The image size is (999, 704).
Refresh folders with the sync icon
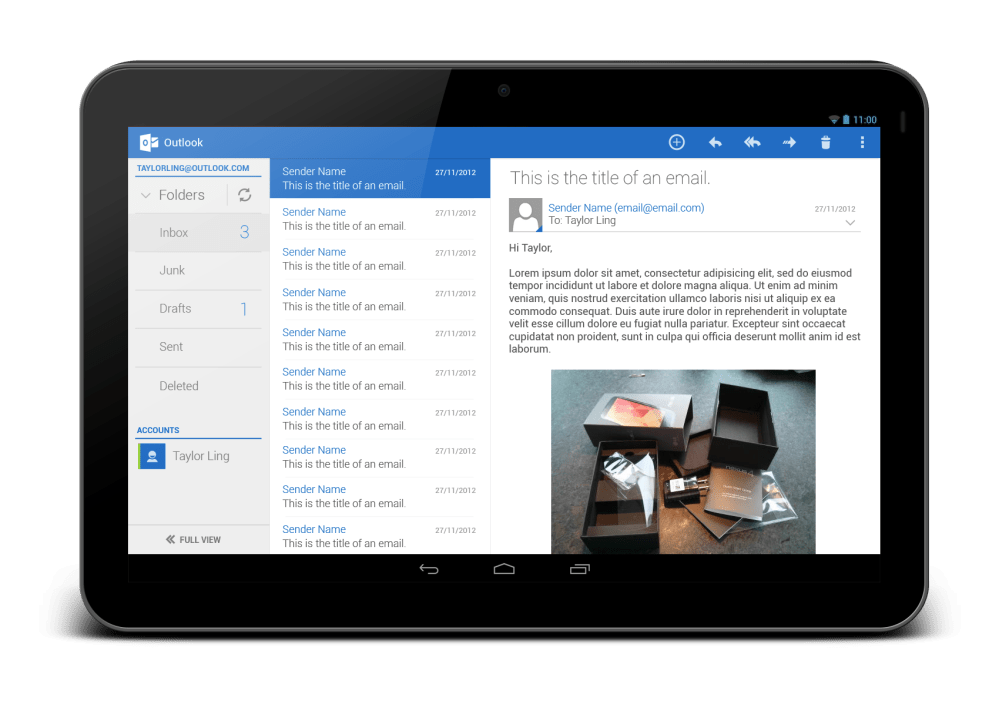coord(245,195)
